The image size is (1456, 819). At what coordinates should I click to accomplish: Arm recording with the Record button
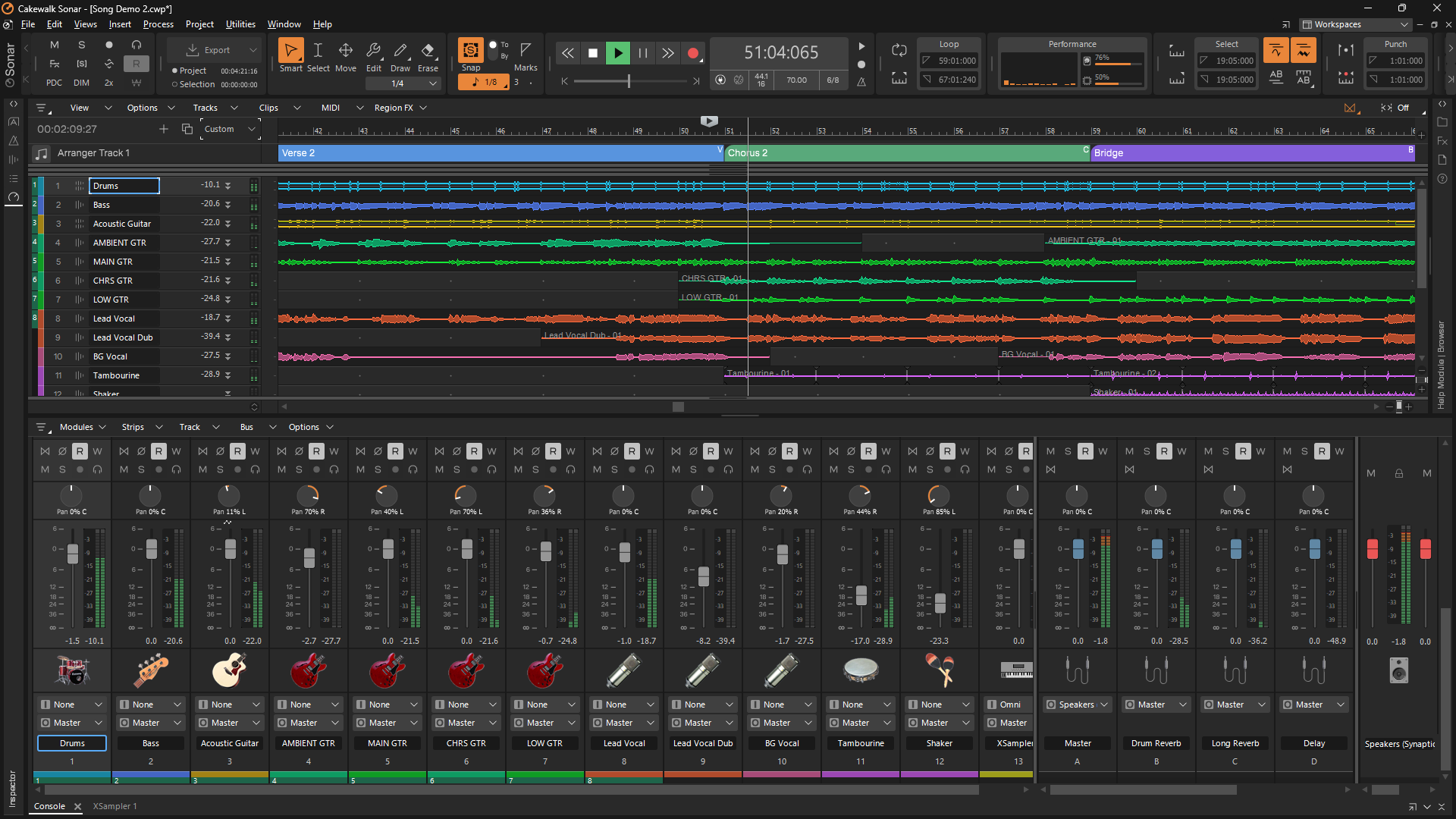[692, 53]
